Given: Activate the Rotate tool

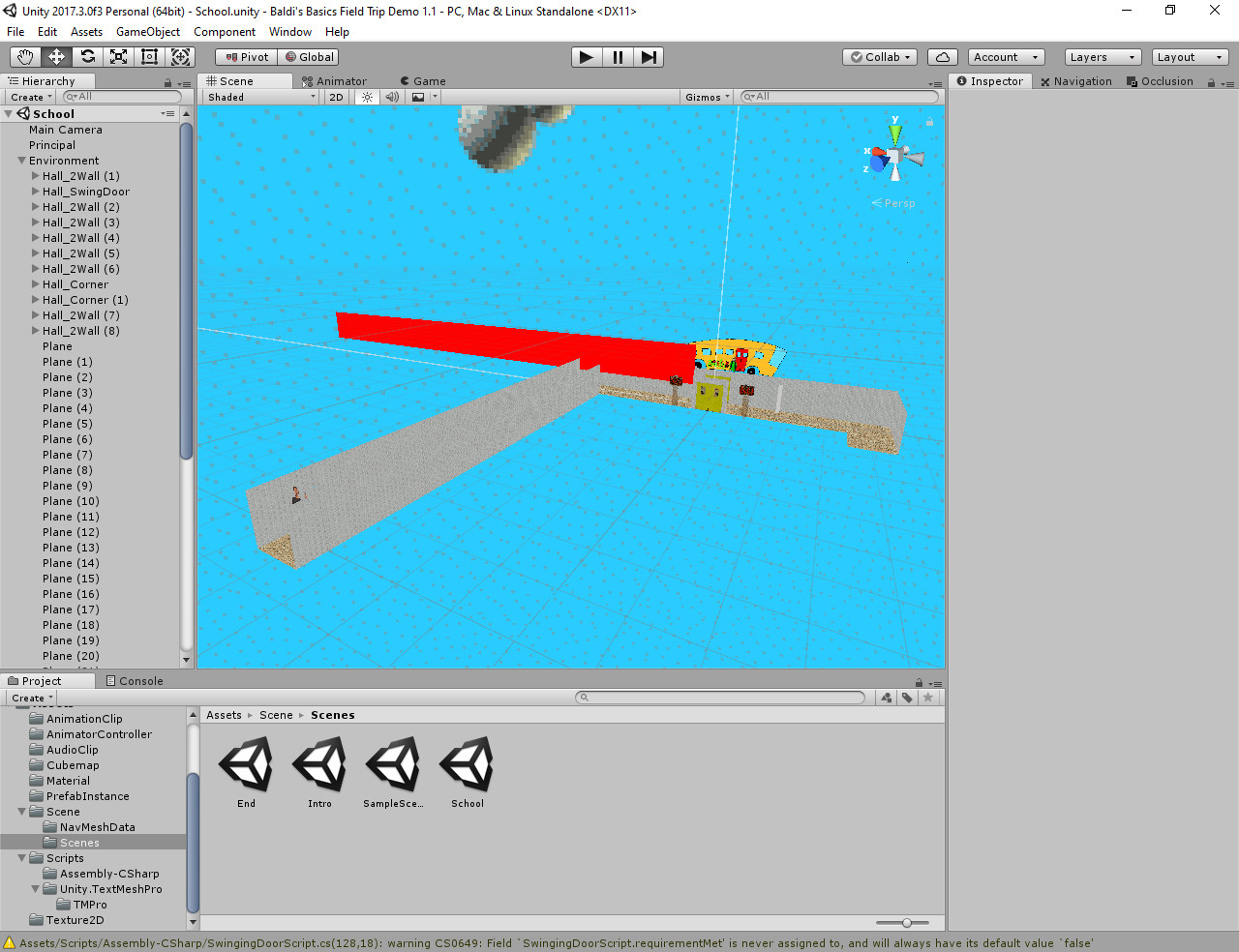Looking at the screenshot, I should [86, 56].
